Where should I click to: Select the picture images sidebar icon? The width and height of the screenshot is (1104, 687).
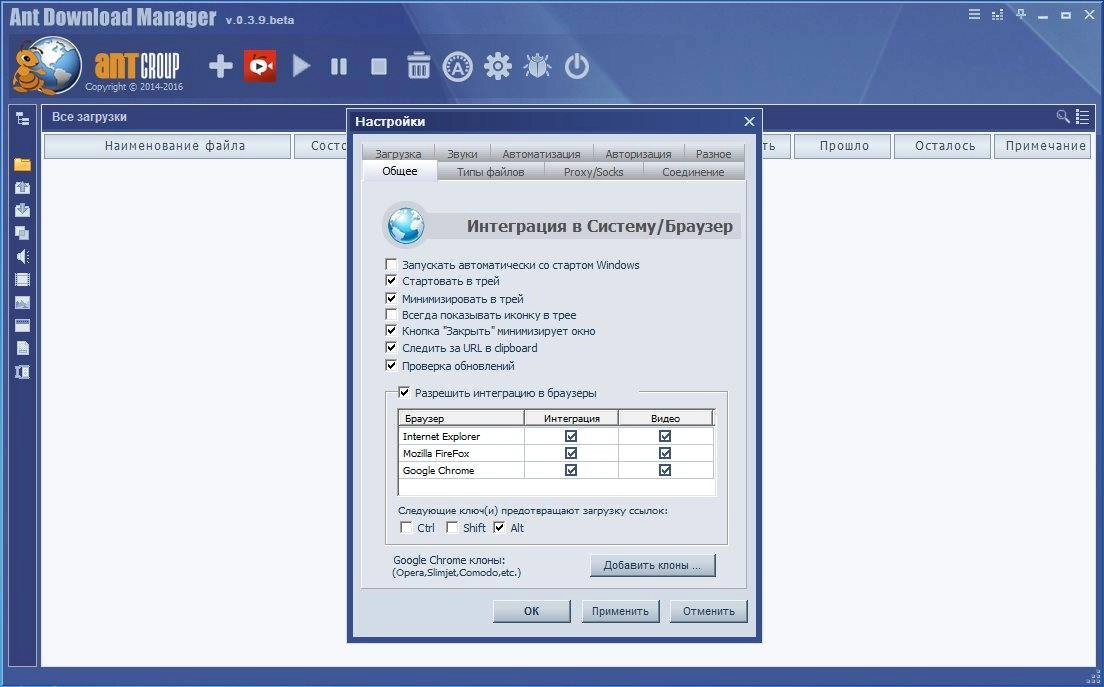[23, 303]
